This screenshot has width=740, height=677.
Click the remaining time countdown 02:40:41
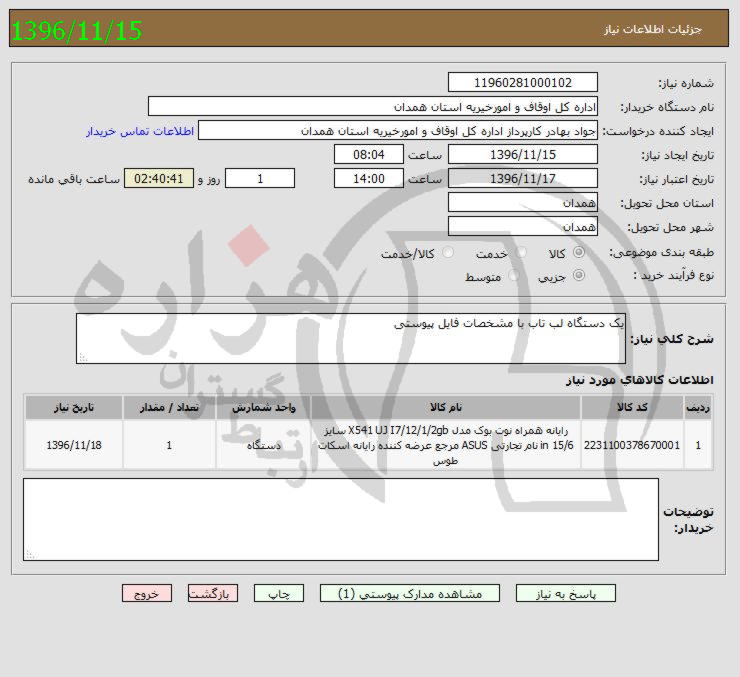(159, 179)
